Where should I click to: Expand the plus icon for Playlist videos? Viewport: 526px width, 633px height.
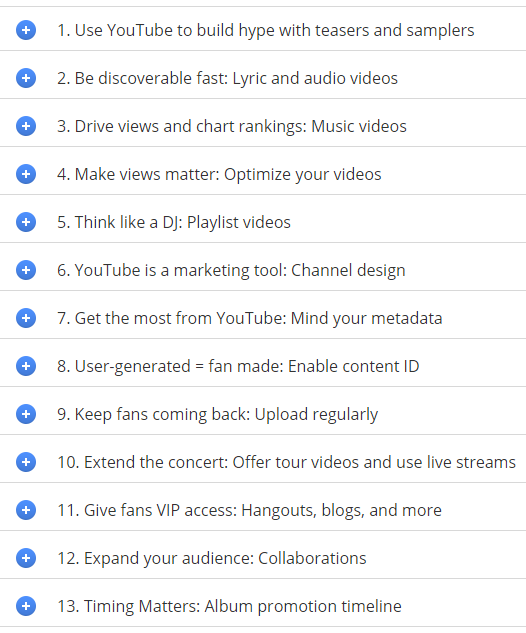(26, 222)
